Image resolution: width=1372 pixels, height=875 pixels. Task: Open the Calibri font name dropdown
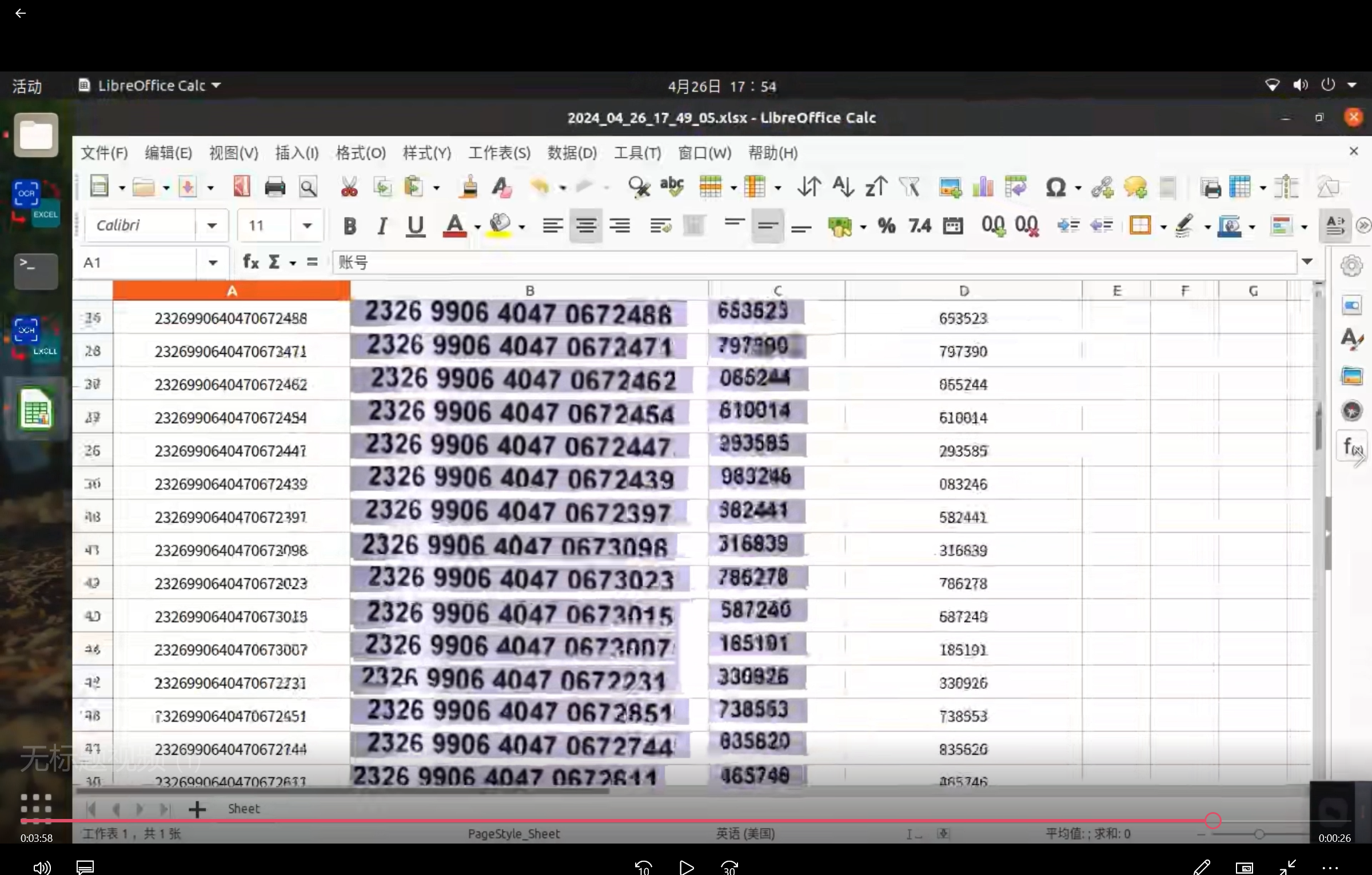(212, 225)
